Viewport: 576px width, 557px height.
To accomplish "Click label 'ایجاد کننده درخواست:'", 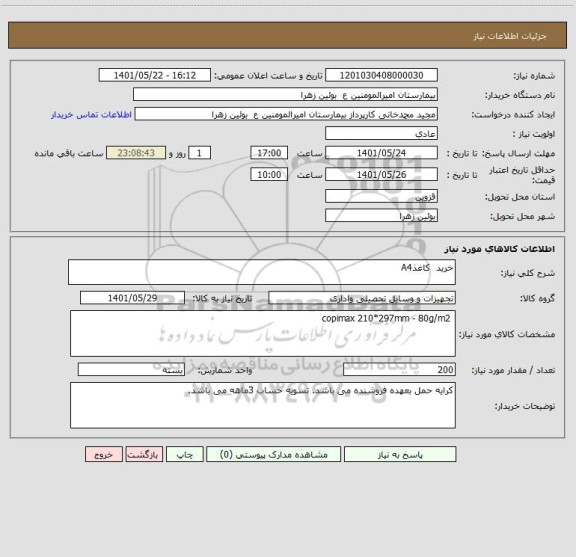I will 513,115.
